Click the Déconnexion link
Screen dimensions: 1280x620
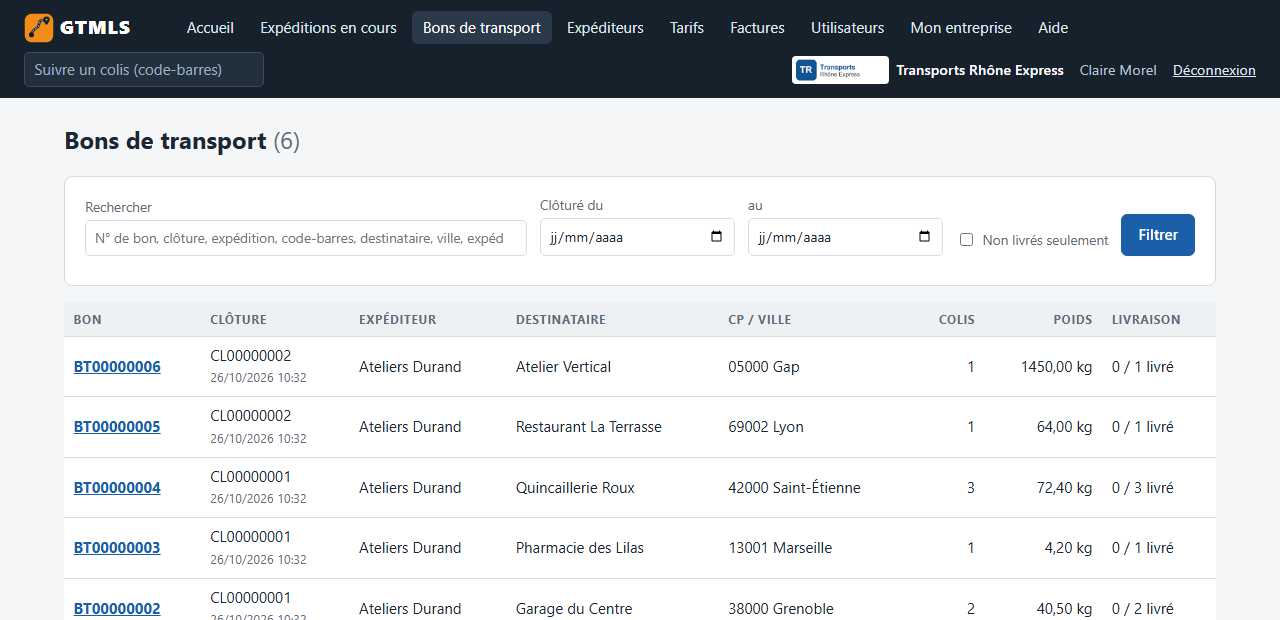tap(1214, 70)
